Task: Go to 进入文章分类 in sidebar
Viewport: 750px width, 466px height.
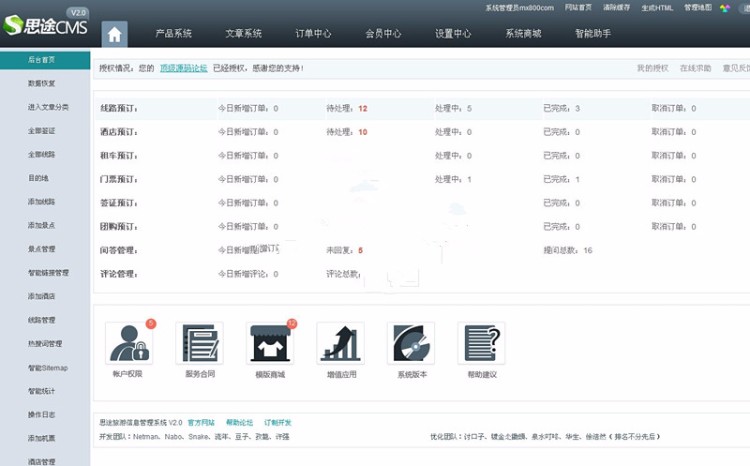Action: 48,107
